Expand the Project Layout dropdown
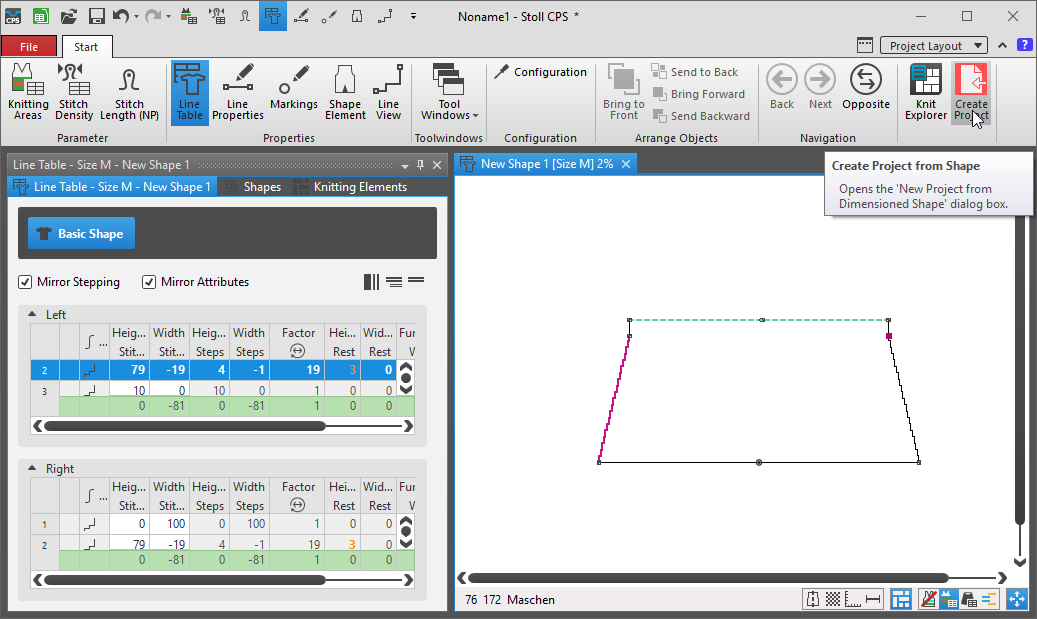1037x619 pixels. [934, 46]
